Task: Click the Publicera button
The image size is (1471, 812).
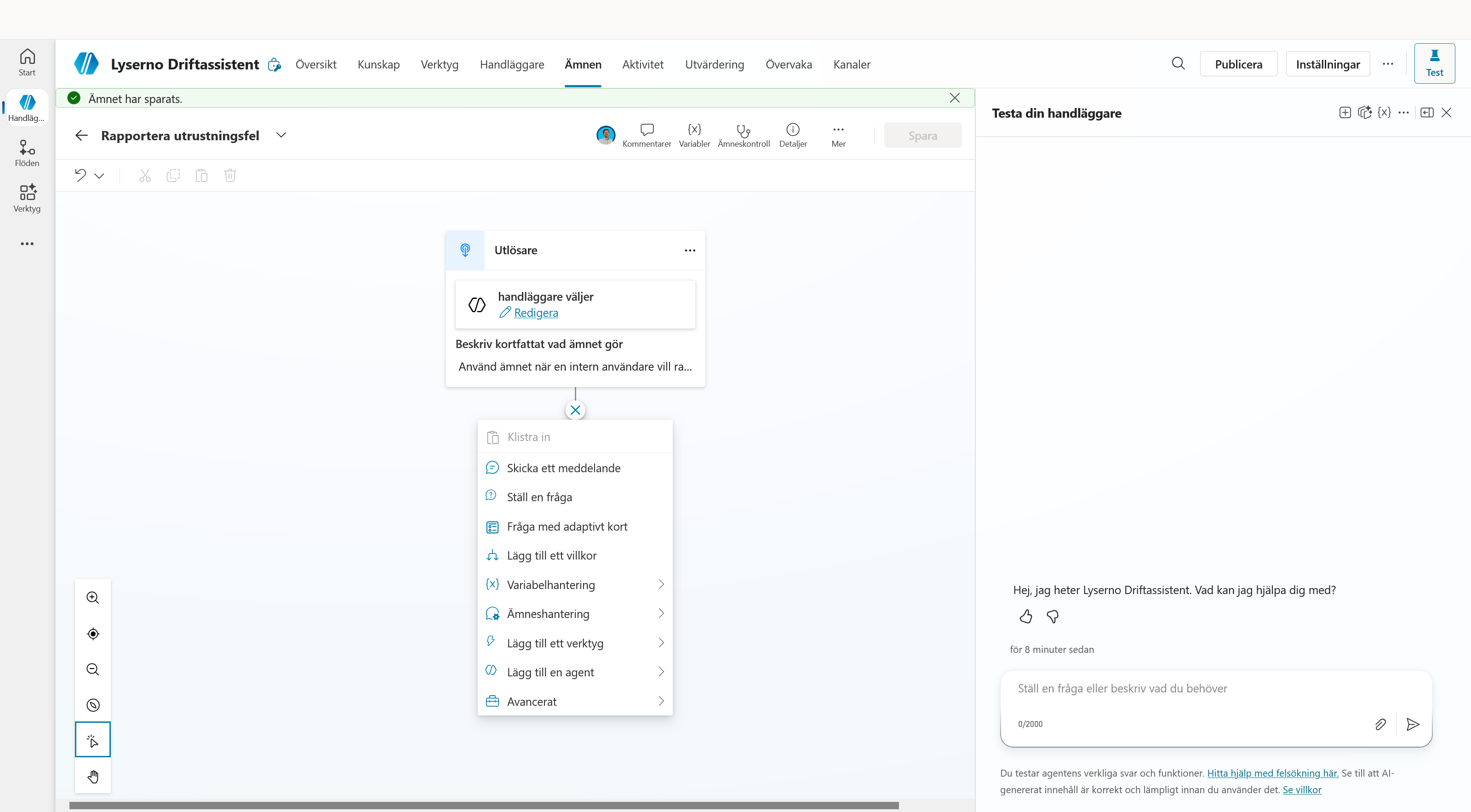Action: tap(1238, 64)
